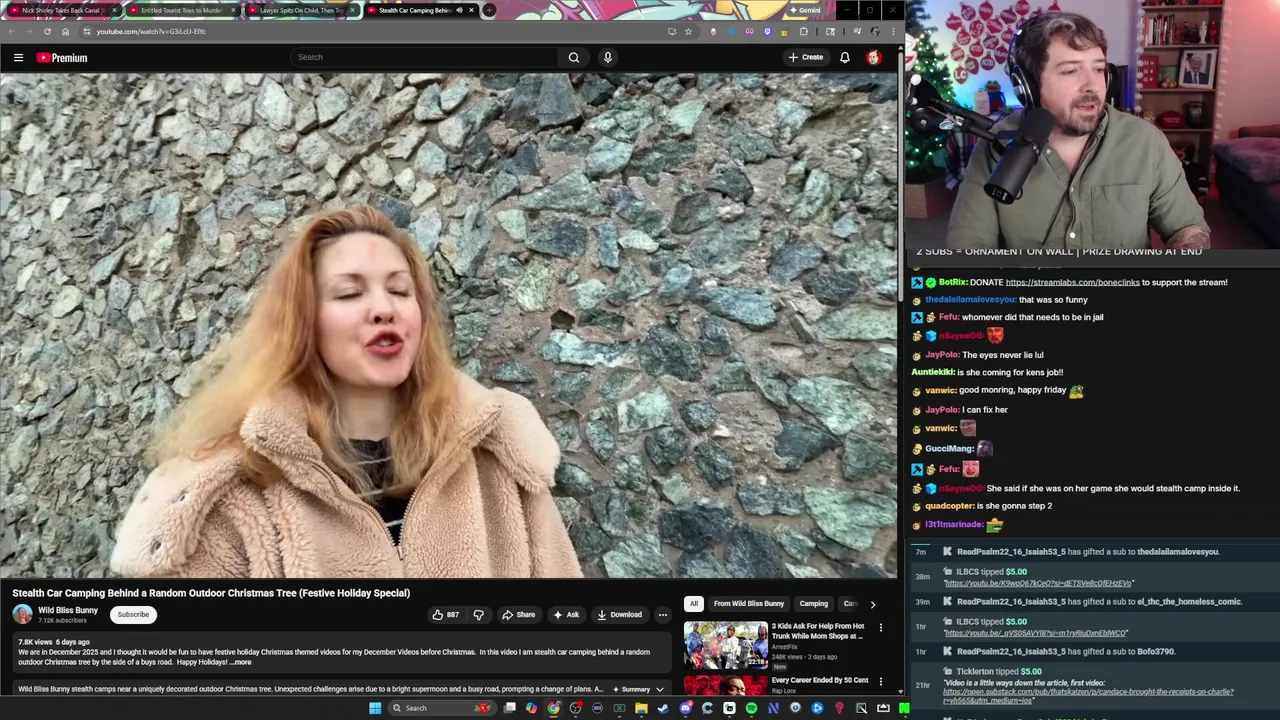Like the video with thumbs up

[x=445, y=615]
